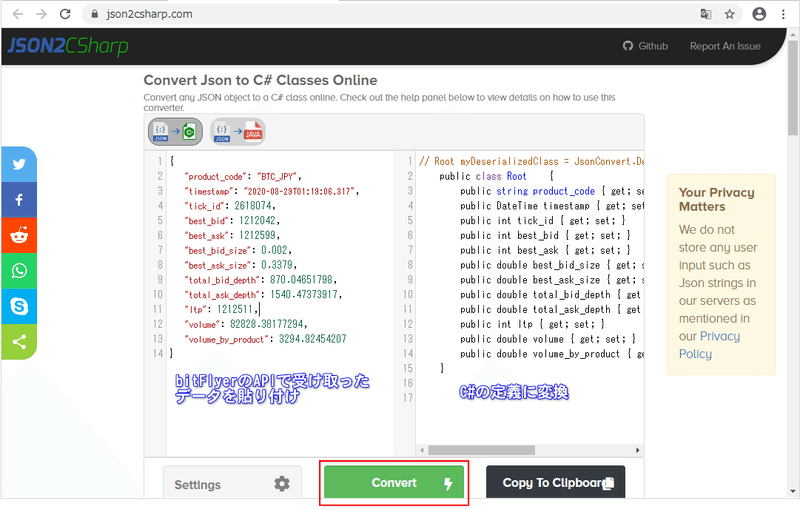Open the browser profile avatar
Image resolution: width=800 pixels, height=509 pixels.
point(759,14)
